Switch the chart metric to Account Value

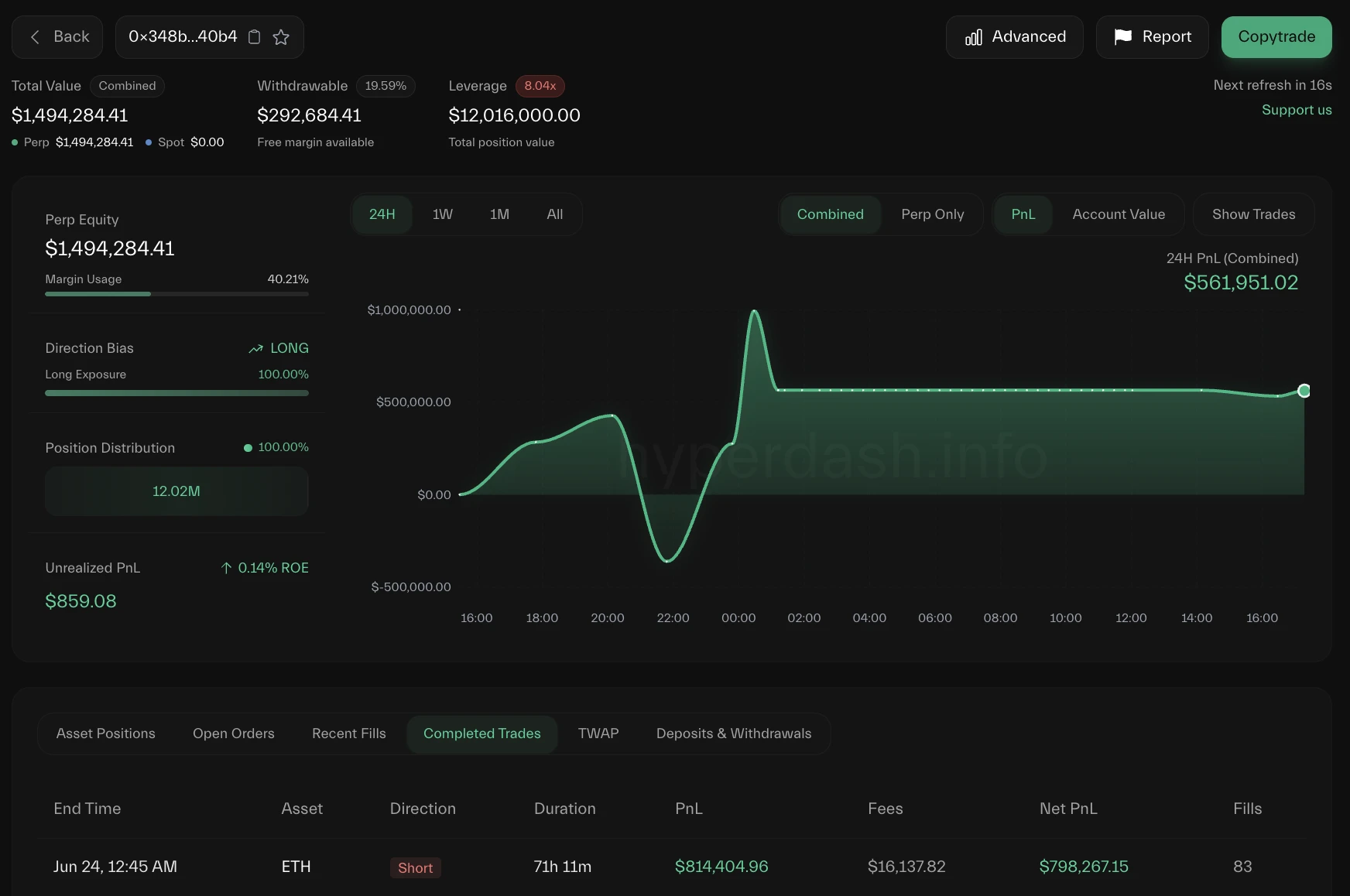point(1118,214)
